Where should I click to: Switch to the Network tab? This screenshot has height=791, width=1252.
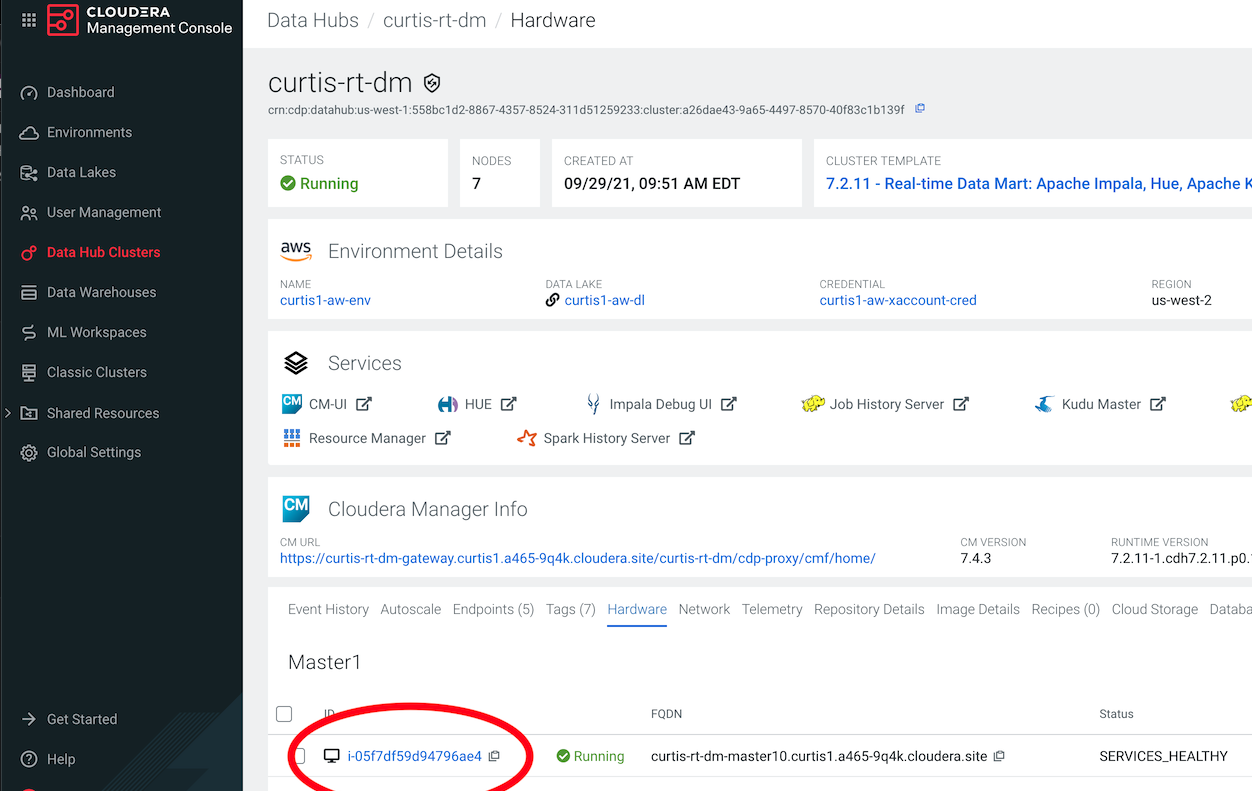point(704,609)
